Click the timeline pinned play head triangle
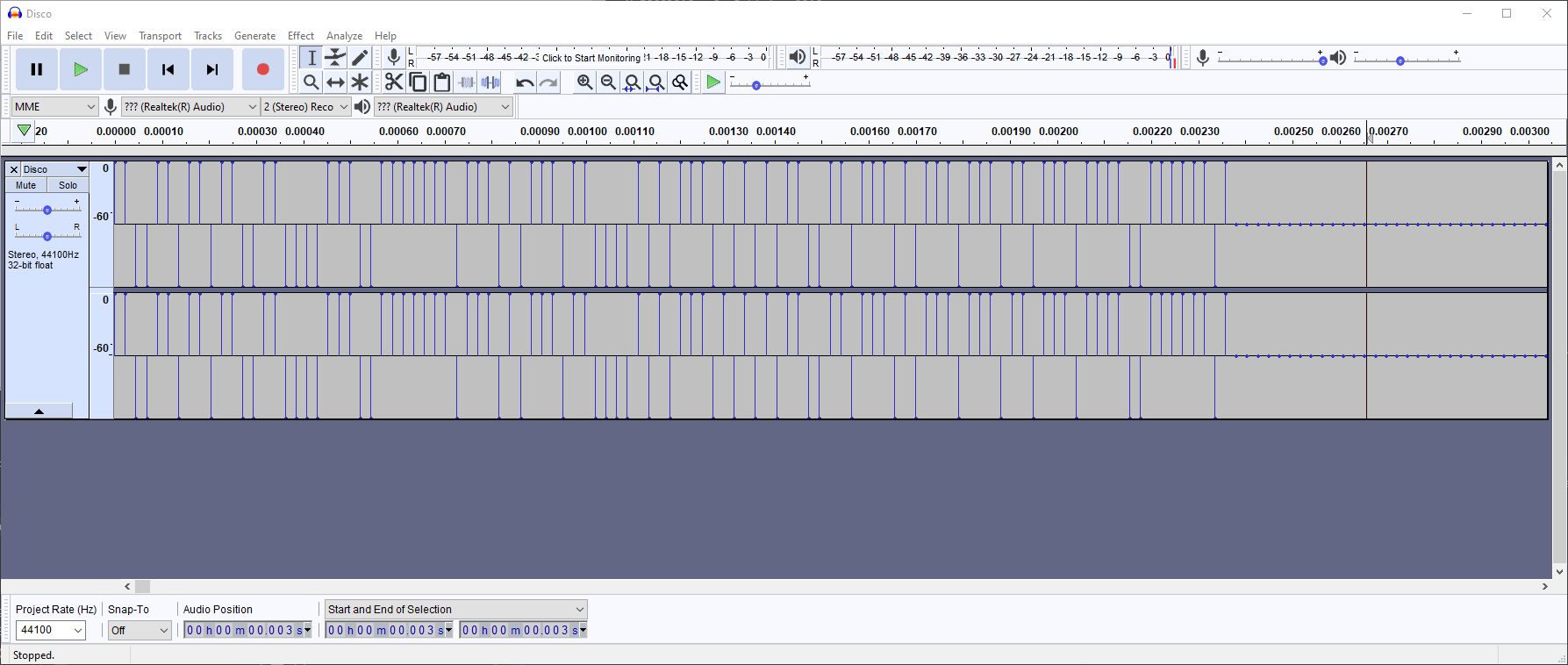The height and width of the screenshot is (665, 1568). pyautogui.click(x=24, y=131)
